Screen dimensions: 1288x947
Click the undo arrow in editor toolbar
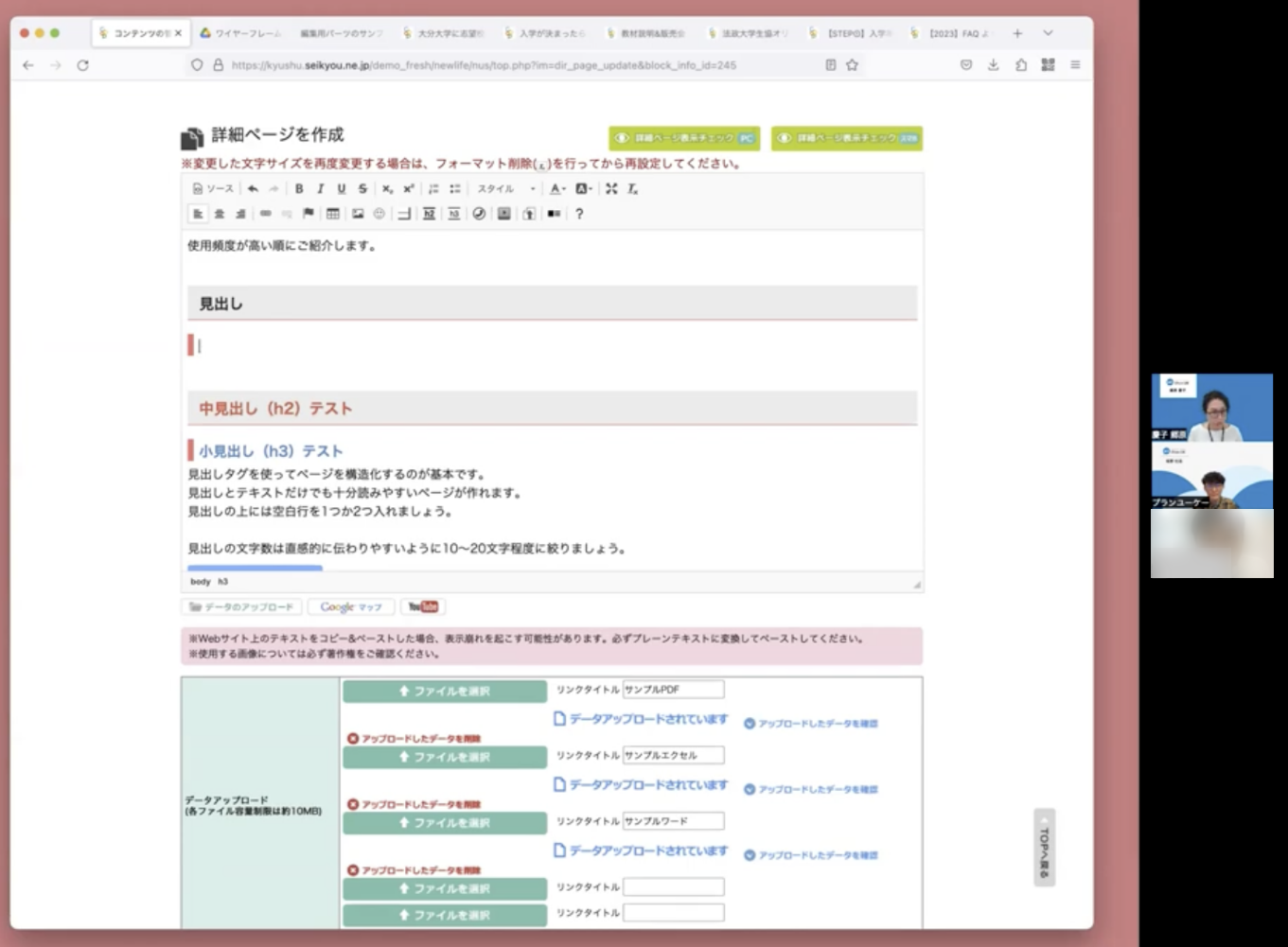[x=253, y=189]
